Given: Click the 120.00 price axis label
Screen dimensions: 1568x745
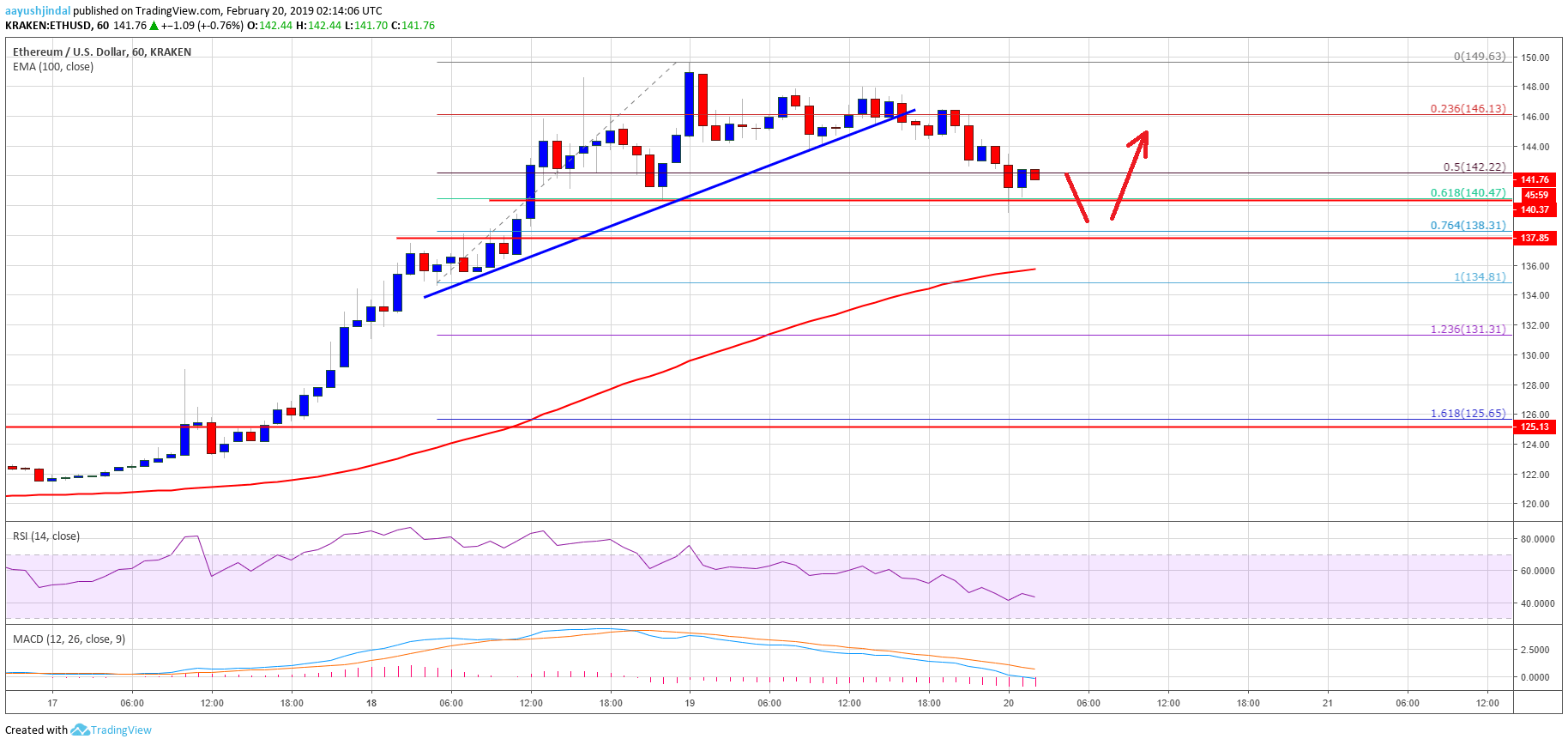Looking at the screenshot, I should (1535, 504).
